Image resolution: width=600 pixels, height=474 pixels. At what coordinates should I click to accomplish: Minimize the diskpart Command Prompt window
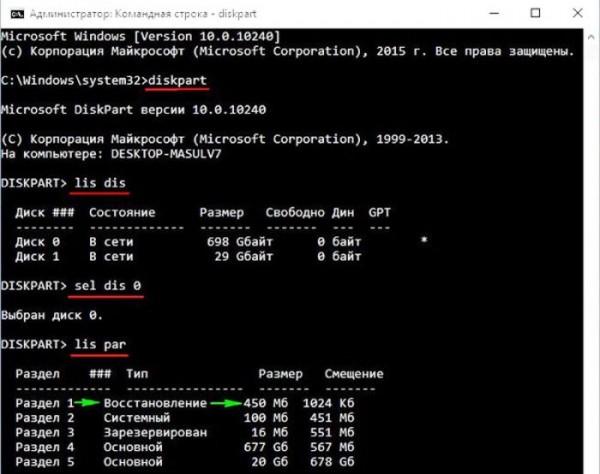[494, 13]
